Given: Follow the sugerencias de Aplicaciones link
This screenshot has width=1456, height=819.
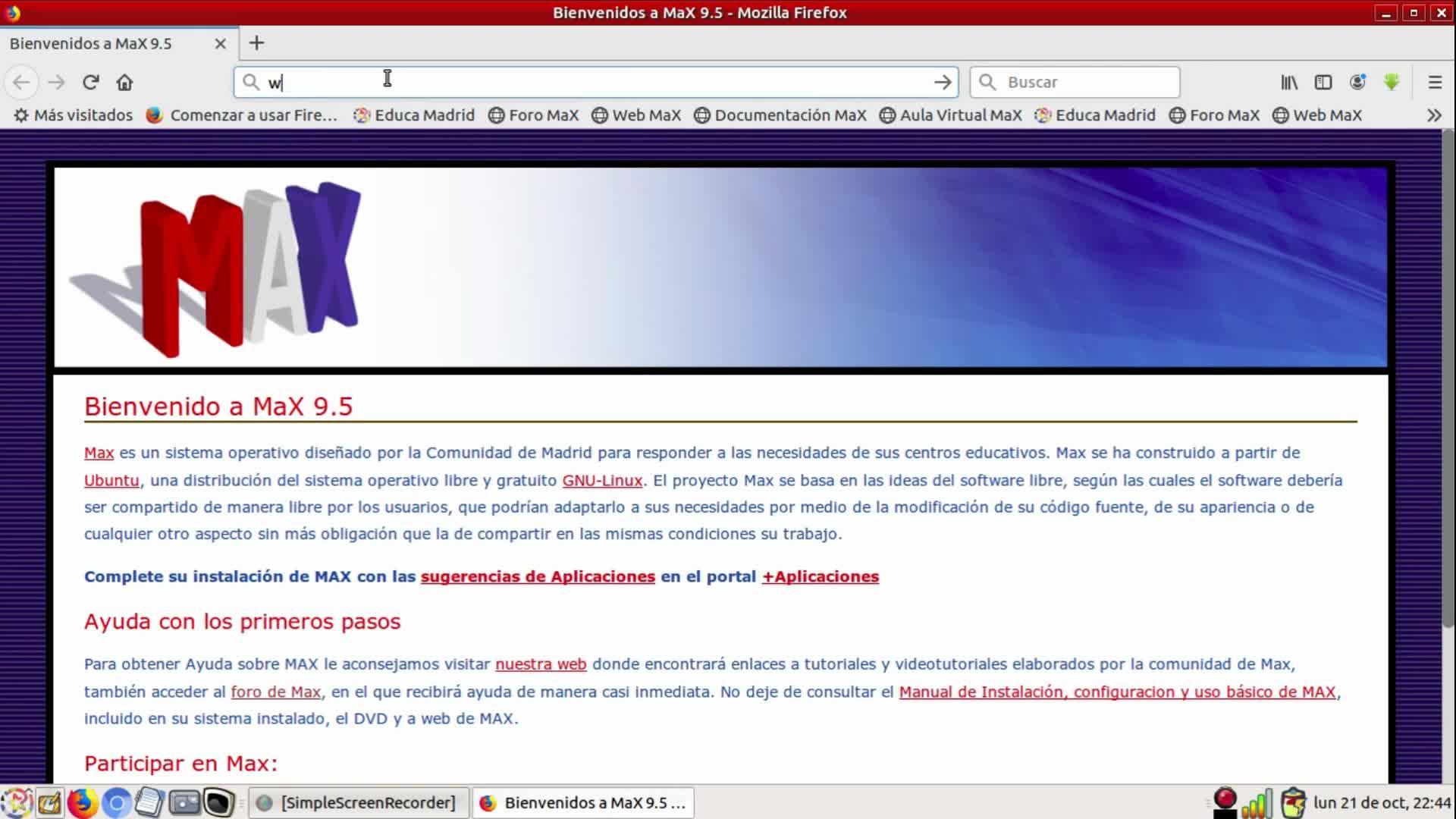Looking at the screenshot, I should click(538, 576).
